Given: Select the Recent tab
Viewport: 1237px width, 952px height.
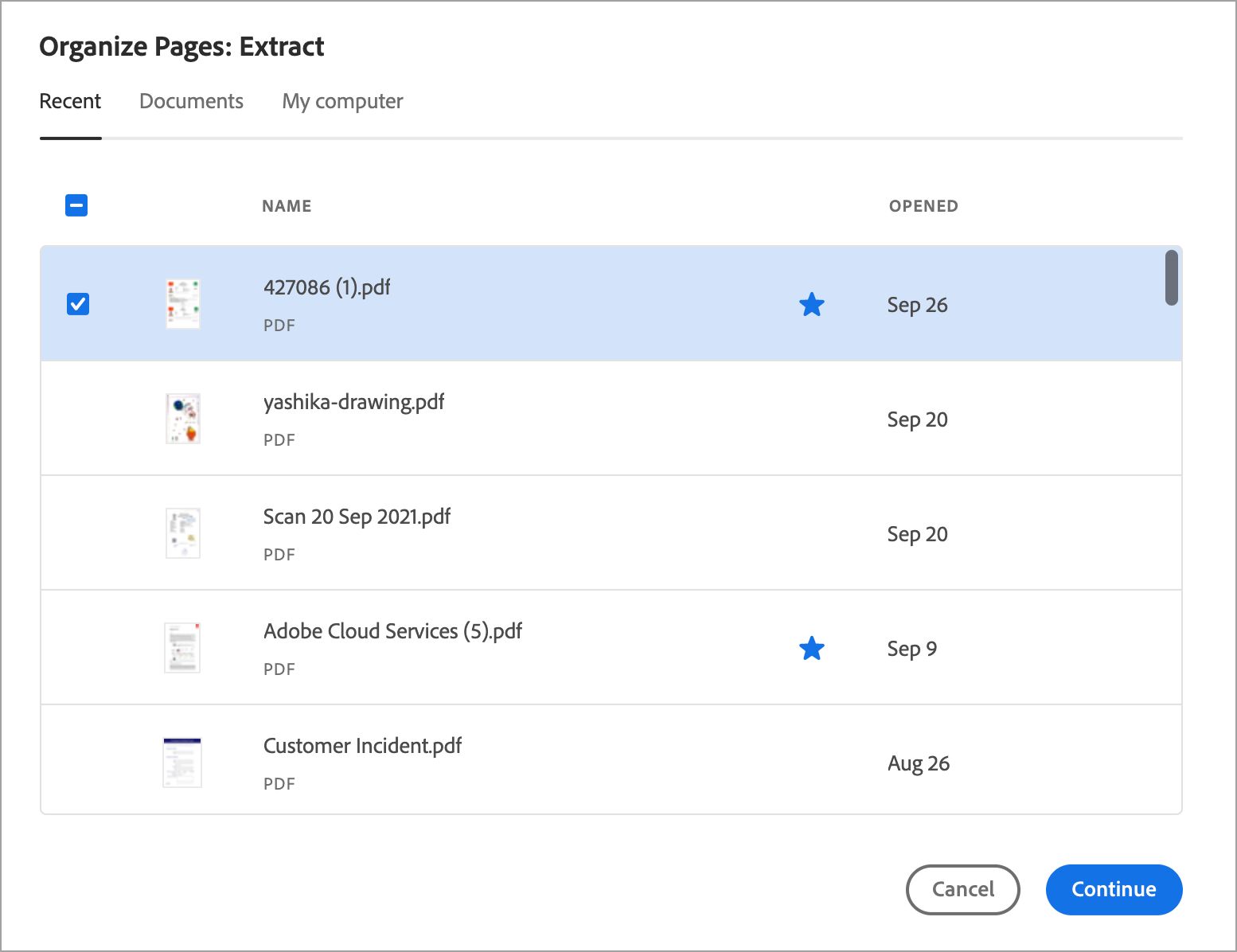Looking at the screenshot, I should coord(70,102).
